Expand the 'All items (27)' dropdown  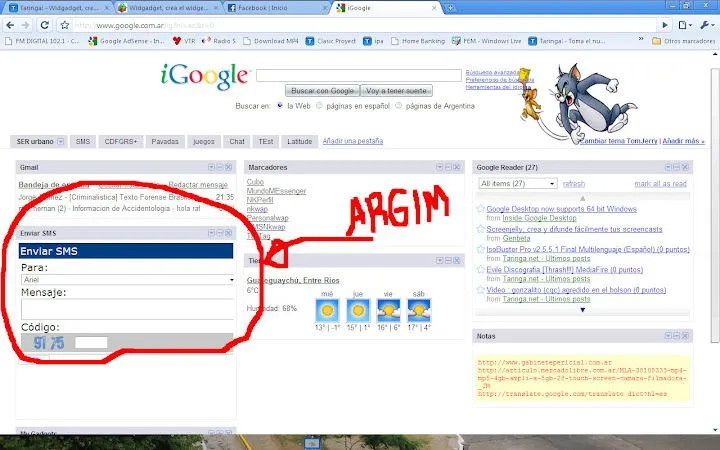pyautogui.click(x=518, y=184)
